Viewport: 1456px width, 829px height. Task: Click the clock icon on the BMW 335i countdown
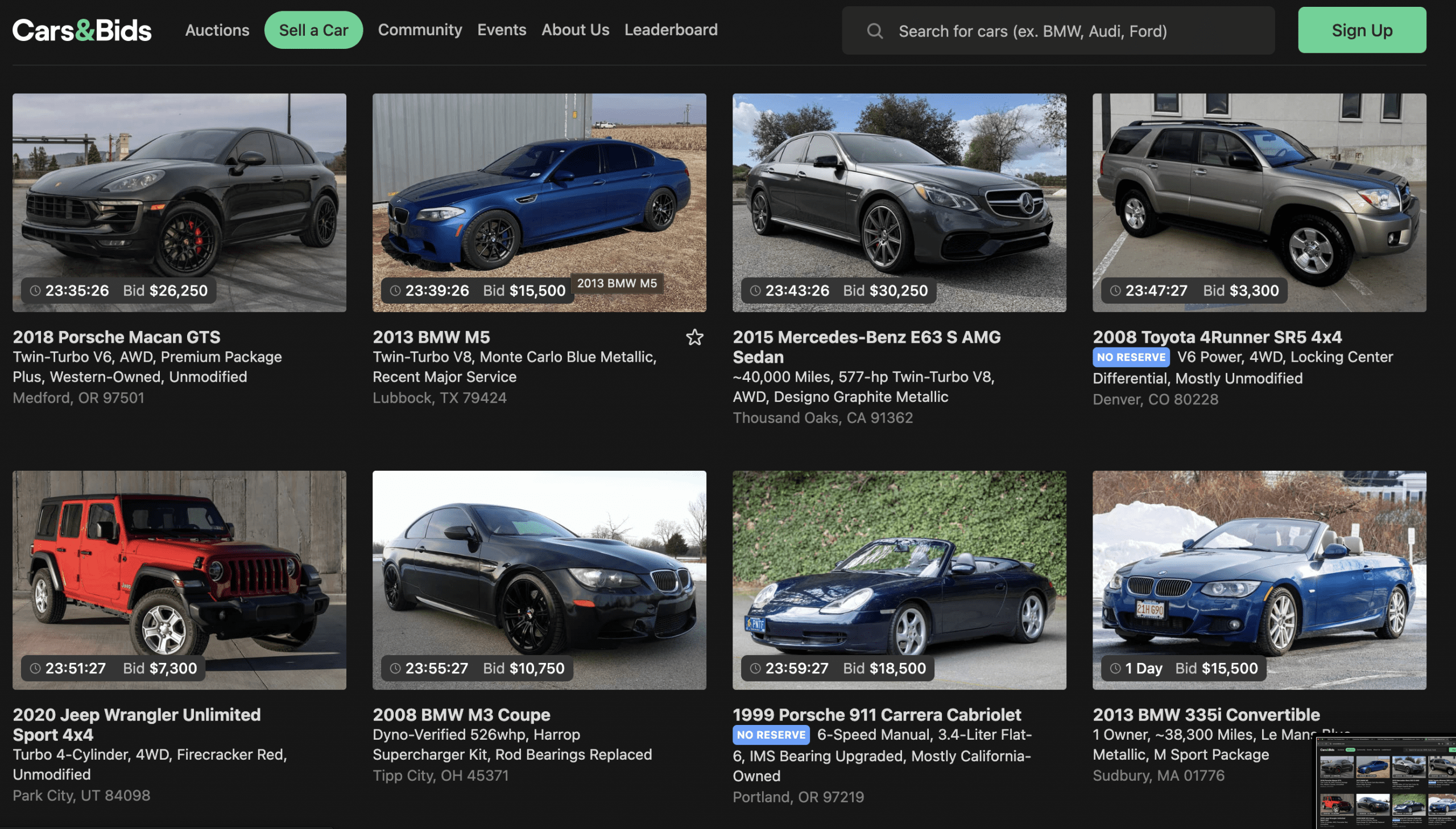tap(1115, 669)
